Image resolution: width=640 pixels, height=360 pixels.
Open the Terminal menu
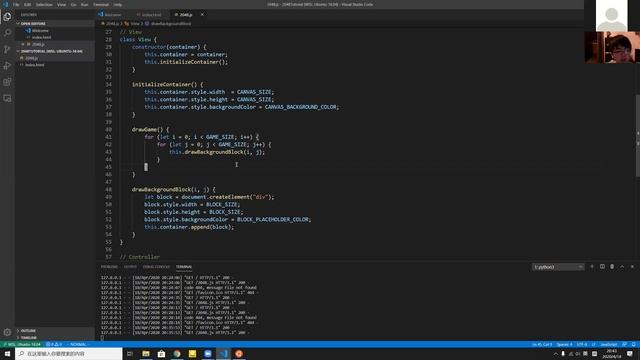(101, 4)
